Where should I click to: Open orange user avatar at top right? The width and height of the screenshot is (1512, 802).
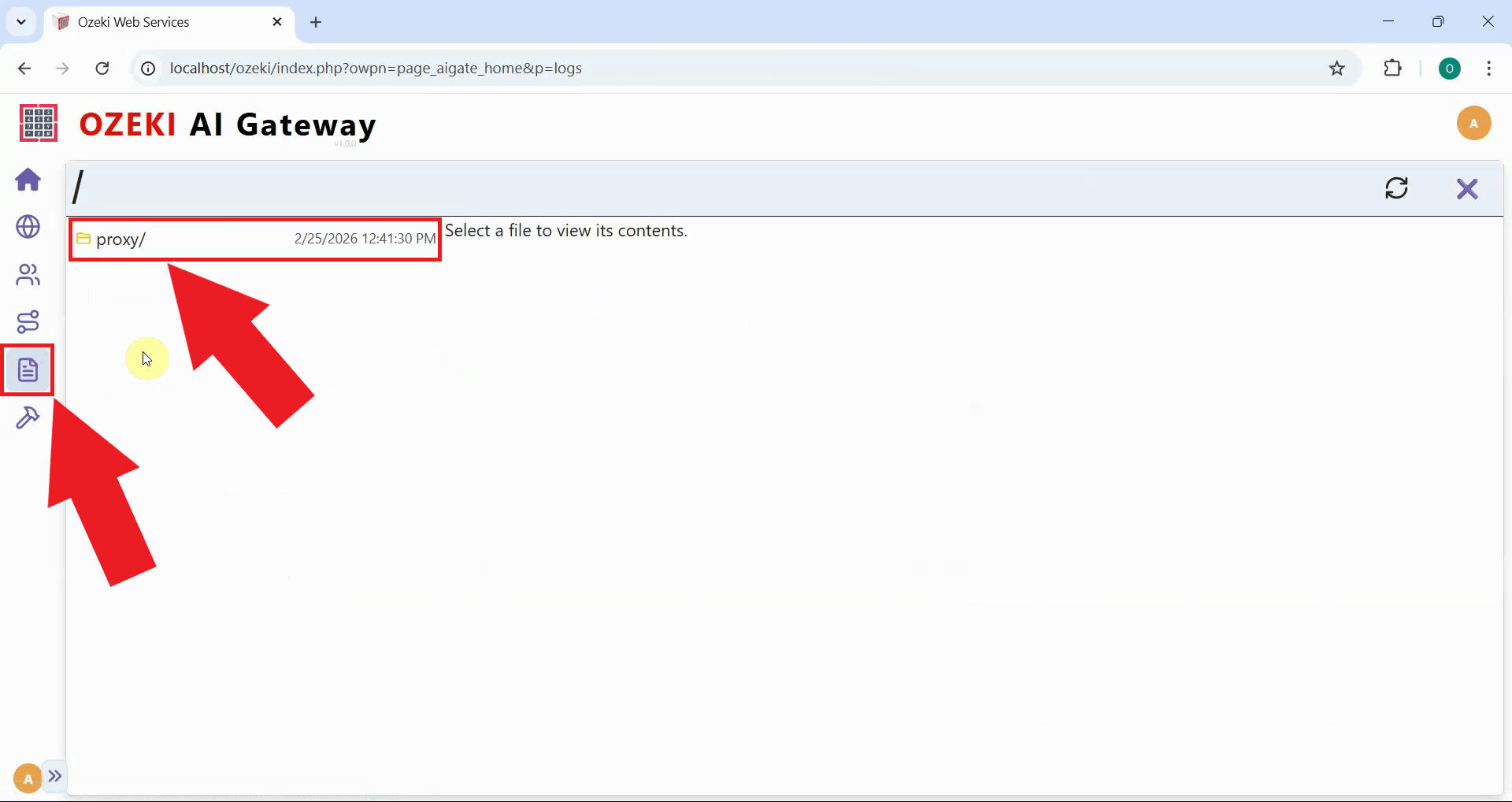coord(1473,123)
